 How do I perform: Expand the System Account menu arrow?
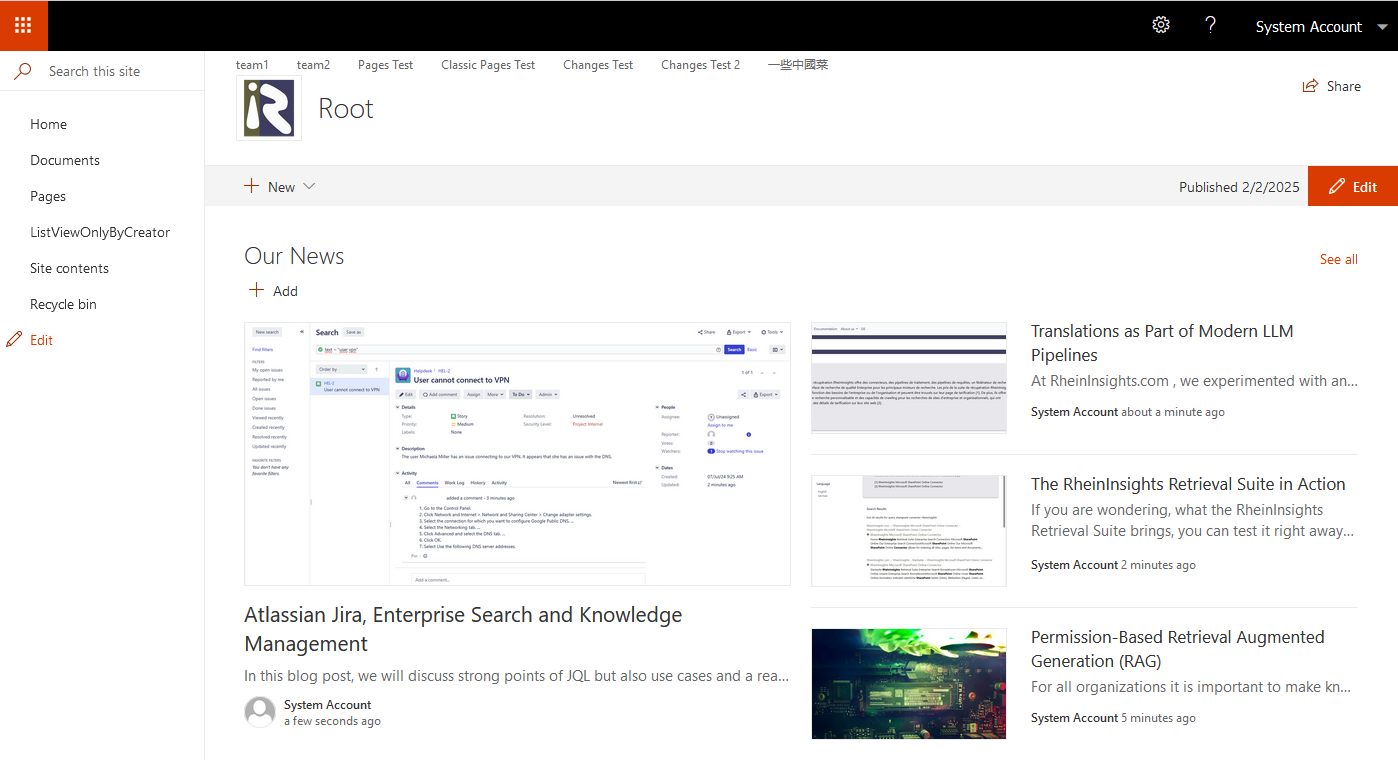1382,27
